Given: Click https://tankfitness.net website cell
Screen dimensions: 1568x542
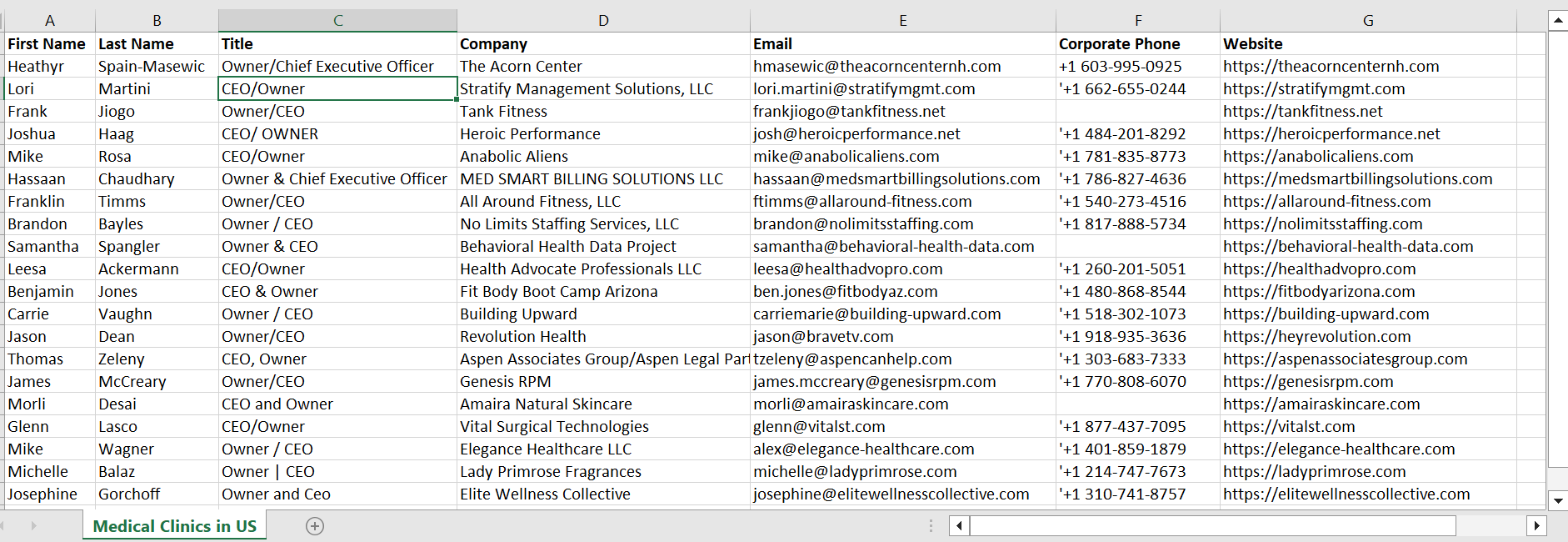Looking at the screenshot, I should tap(1368, 112).
